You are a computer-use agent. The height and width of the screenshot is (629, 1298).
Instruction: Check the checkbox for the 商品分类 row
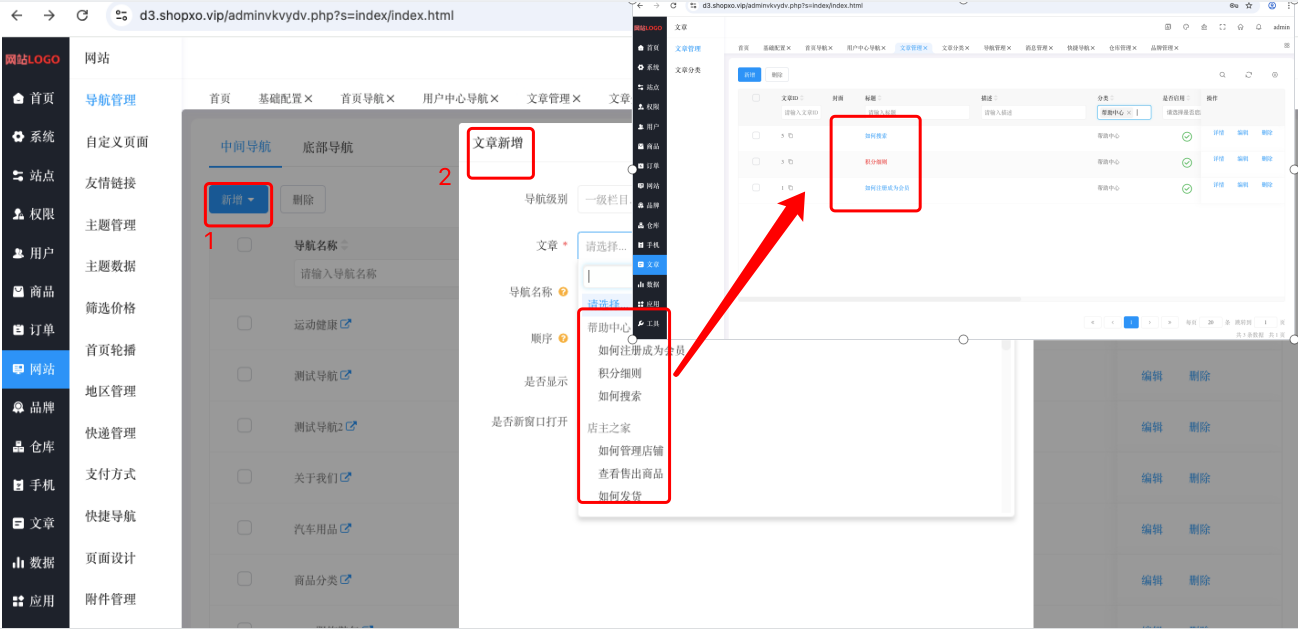coord(244,579)
